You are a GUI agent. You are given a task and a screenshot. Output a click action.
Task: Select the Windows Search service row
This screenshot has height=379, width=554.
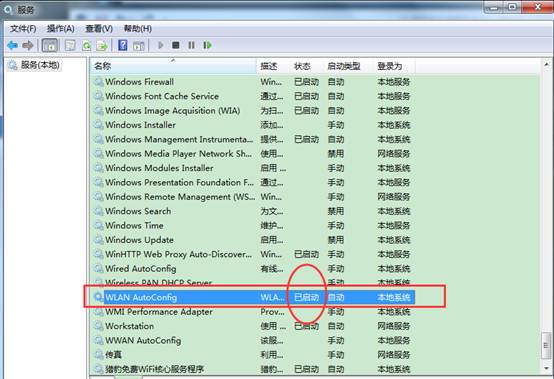tap(254, 211)
